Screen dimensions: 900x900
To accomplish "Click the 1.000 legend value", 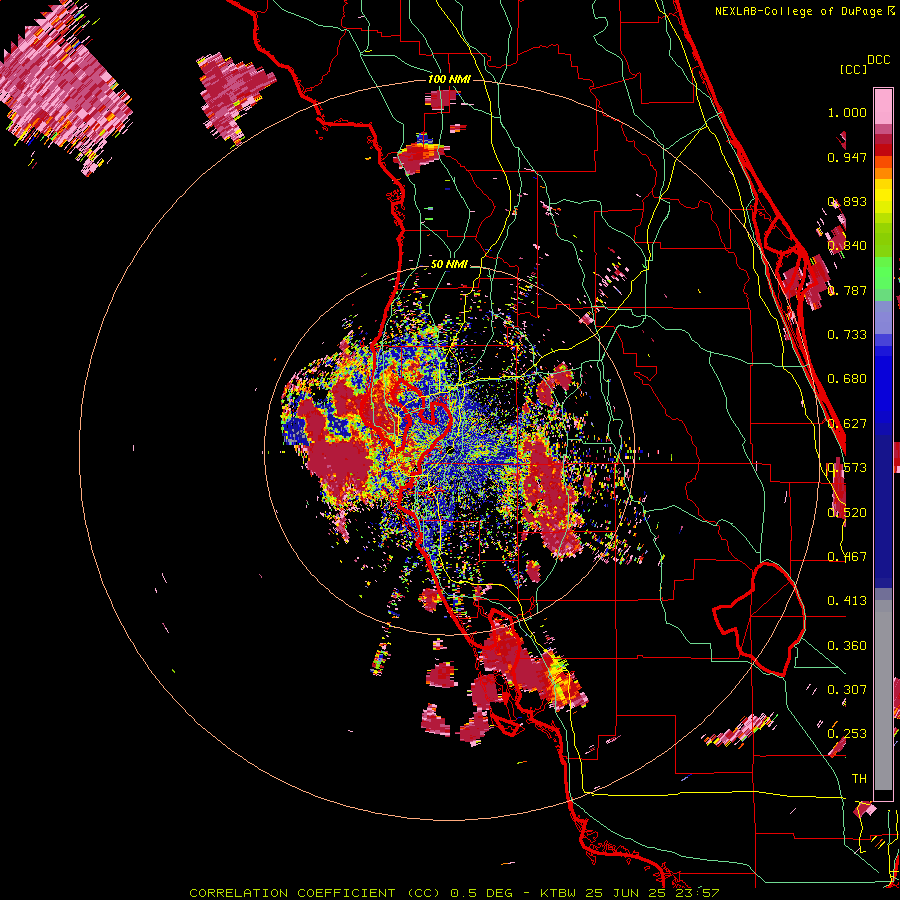I will point(847,112).
